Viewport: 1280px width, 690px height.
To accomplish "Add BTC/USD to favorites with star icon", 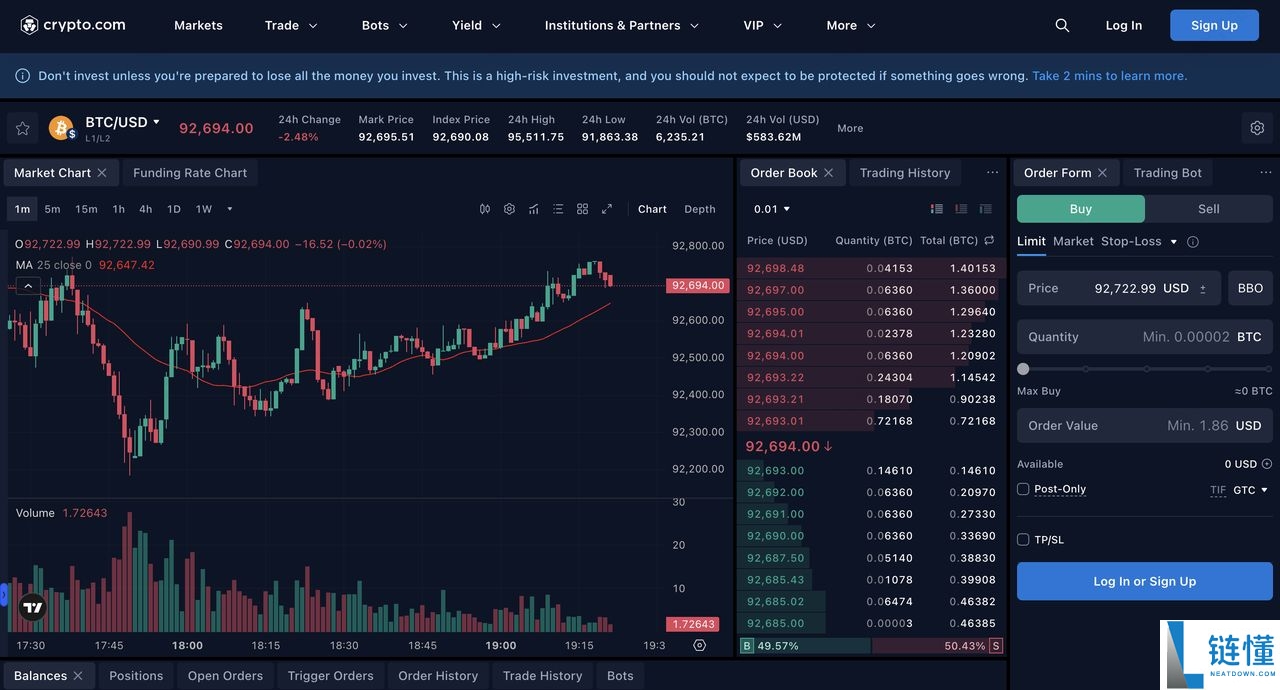I will pos(22,128).
